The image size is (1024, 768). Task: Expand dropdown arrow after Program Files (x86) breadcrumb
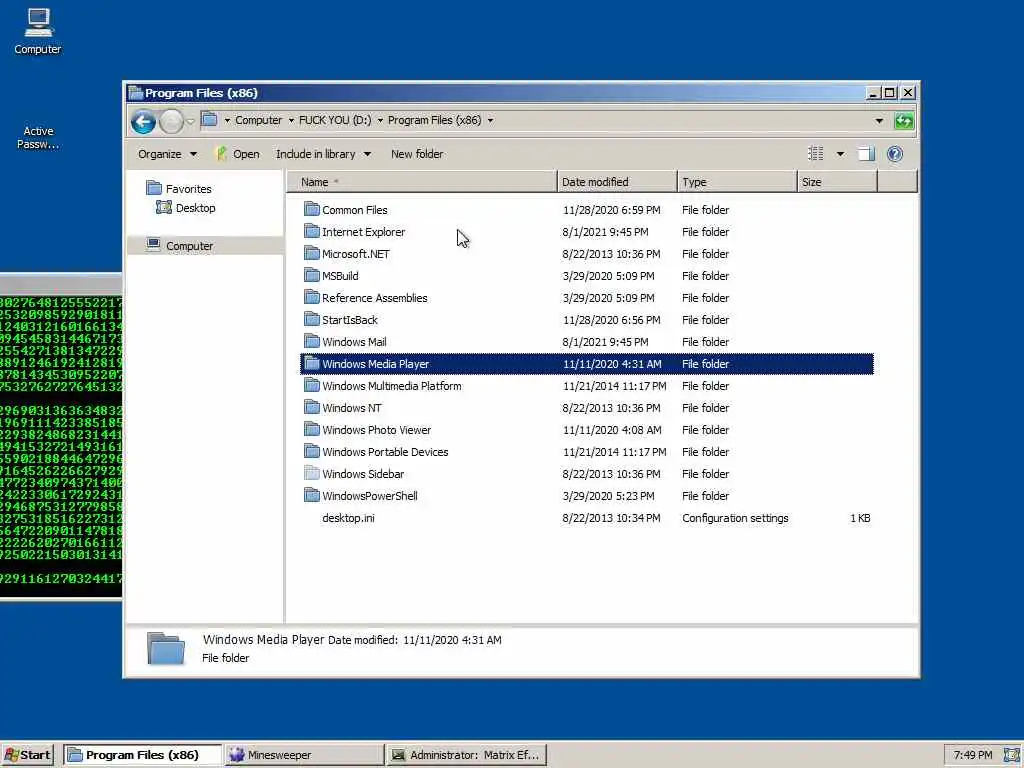click(490, 121)
